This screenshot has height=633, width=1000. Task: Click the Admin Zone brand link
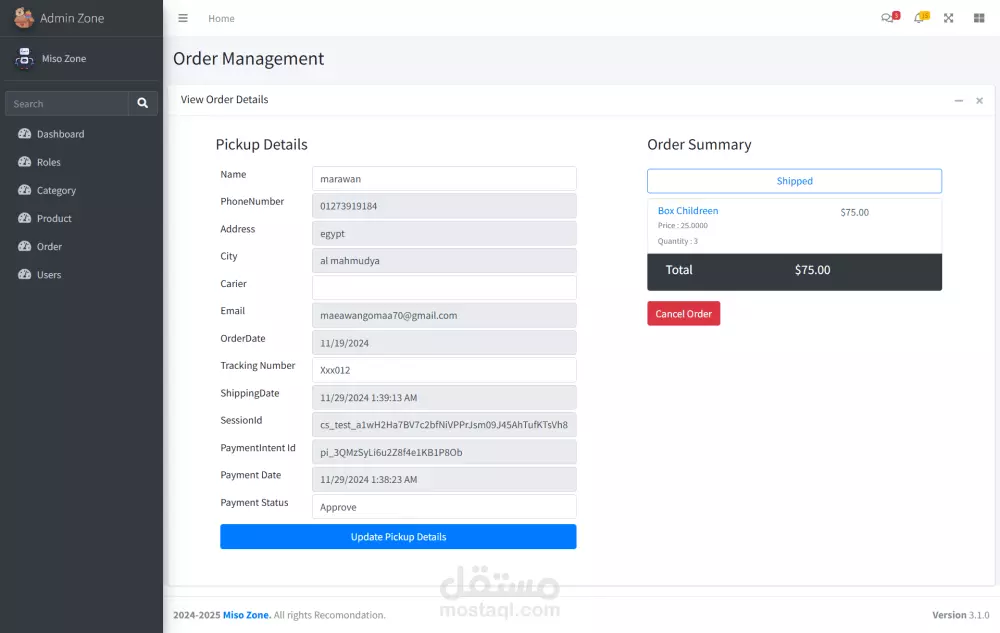click(x=71, y=18)
